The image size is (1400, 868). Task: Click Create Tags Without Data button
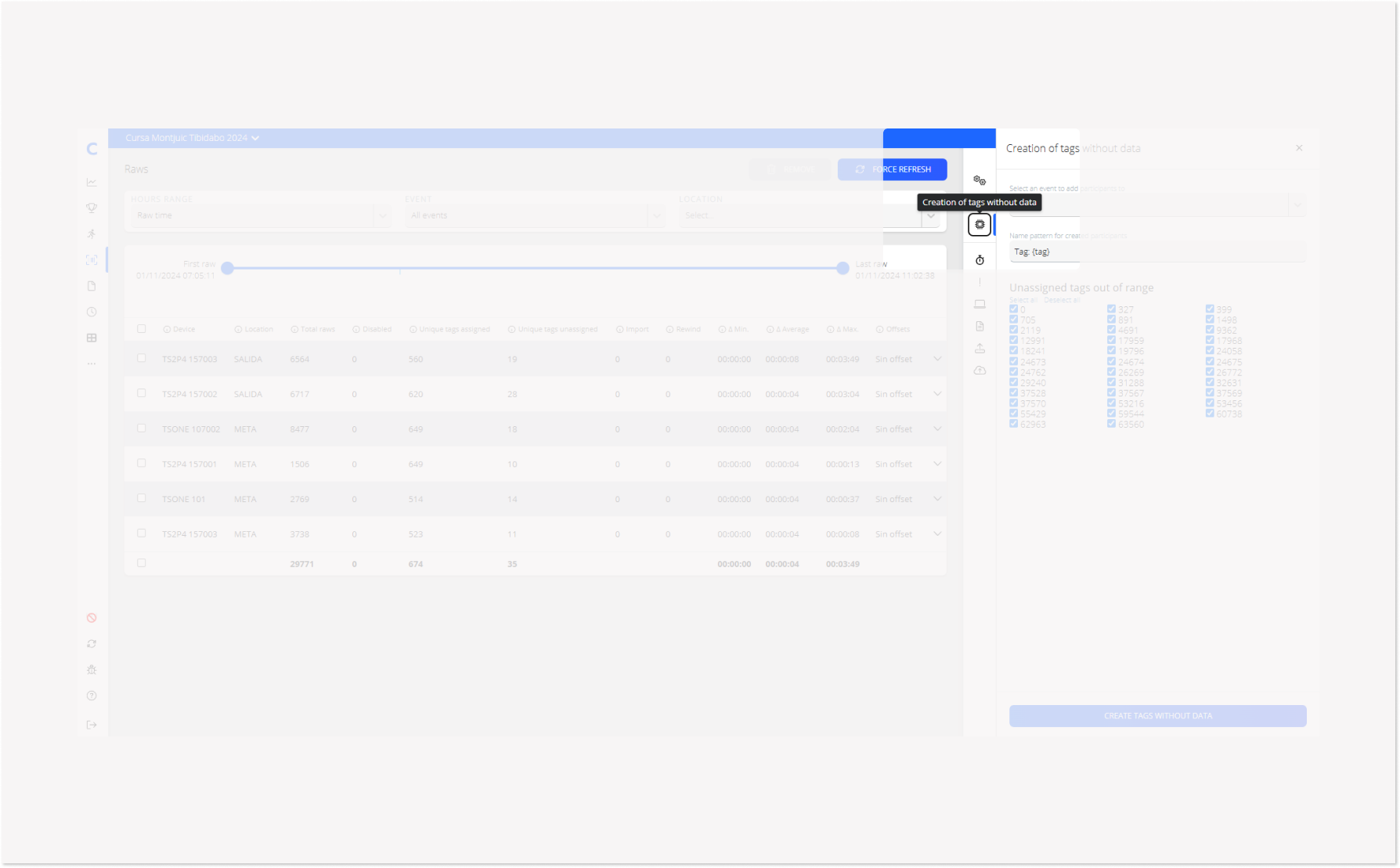tap(1157, 716)
